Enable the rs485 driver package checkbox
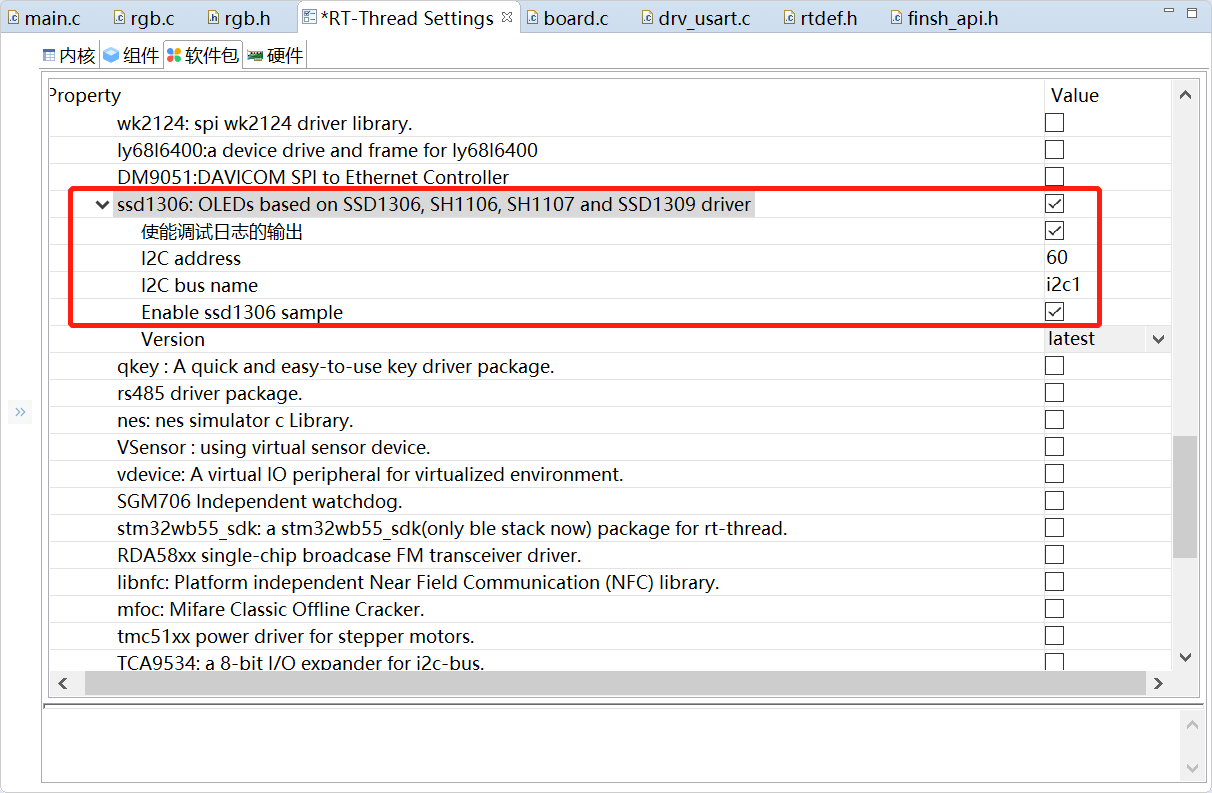1212x793 pixels. point(1054,393)
